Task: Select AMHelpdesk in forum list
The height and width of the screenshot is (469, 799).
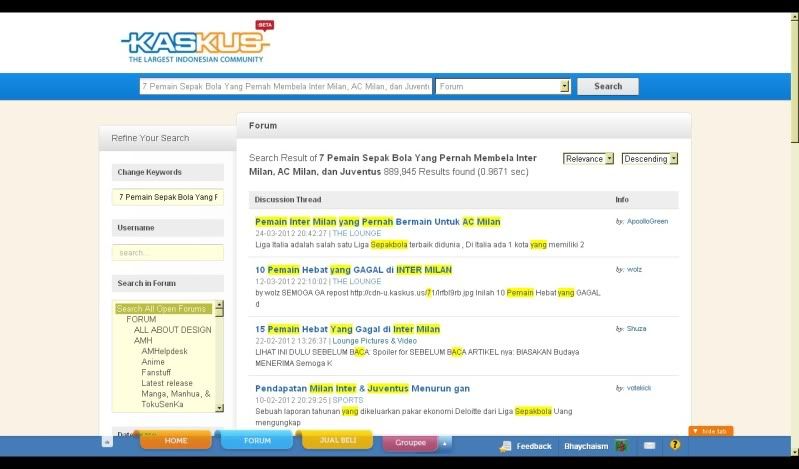Action: pyautogui.click(x=165, y=351)
